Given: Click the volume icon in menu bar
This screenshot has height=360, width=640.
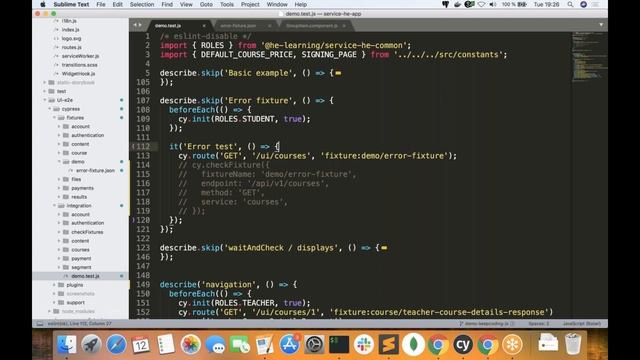Looking at the screenshot, I should (493, 4).
